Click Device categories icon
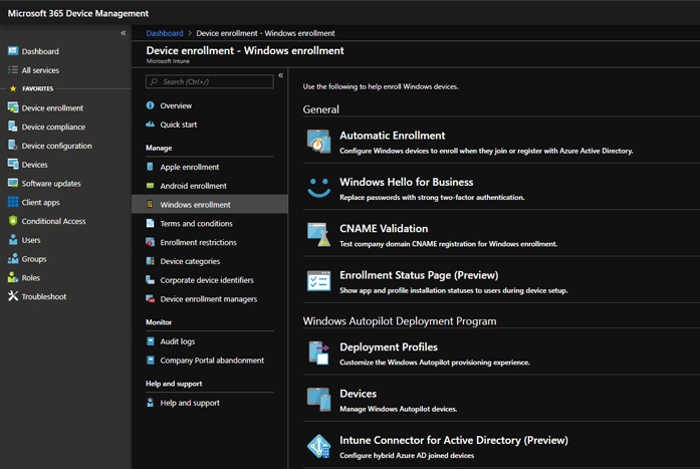This screenshot has width=700, height=469. [150, 261]
